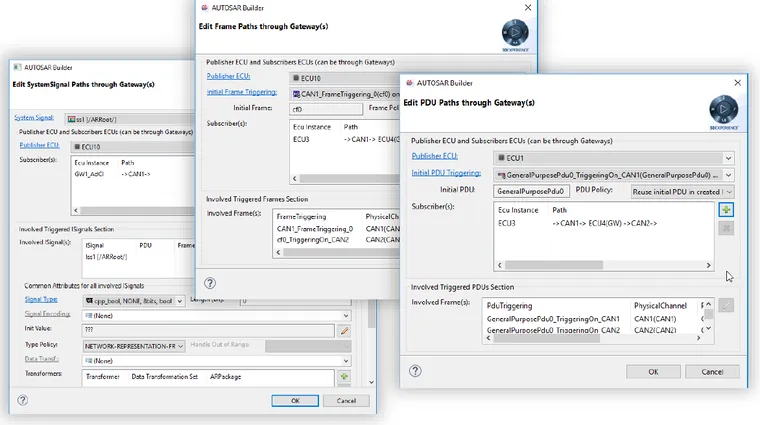Screen dimensions: 760x425
Task: Expand the Type Policy NETWORK-REPRESENTATION dropdown
Action: point(133,346)
